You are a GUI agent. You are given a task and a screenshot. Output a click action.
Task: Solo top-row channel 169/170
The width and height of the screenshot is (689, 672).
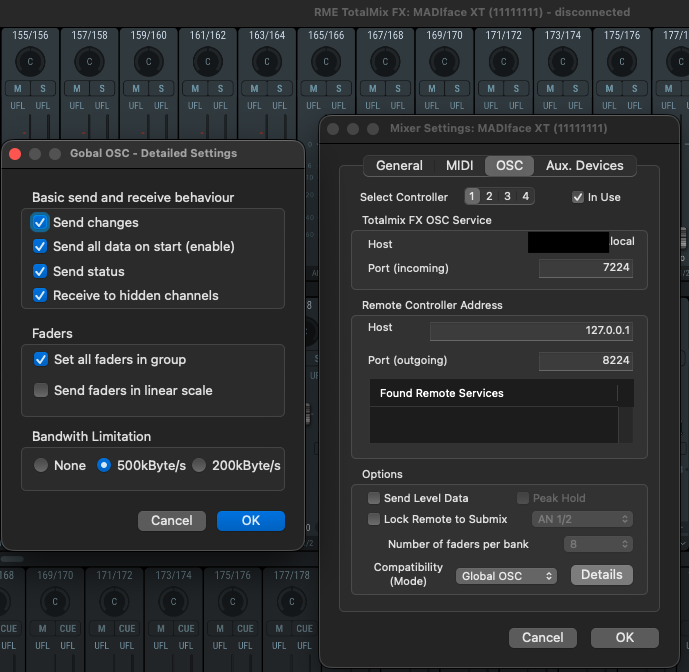tap(457, 88)
